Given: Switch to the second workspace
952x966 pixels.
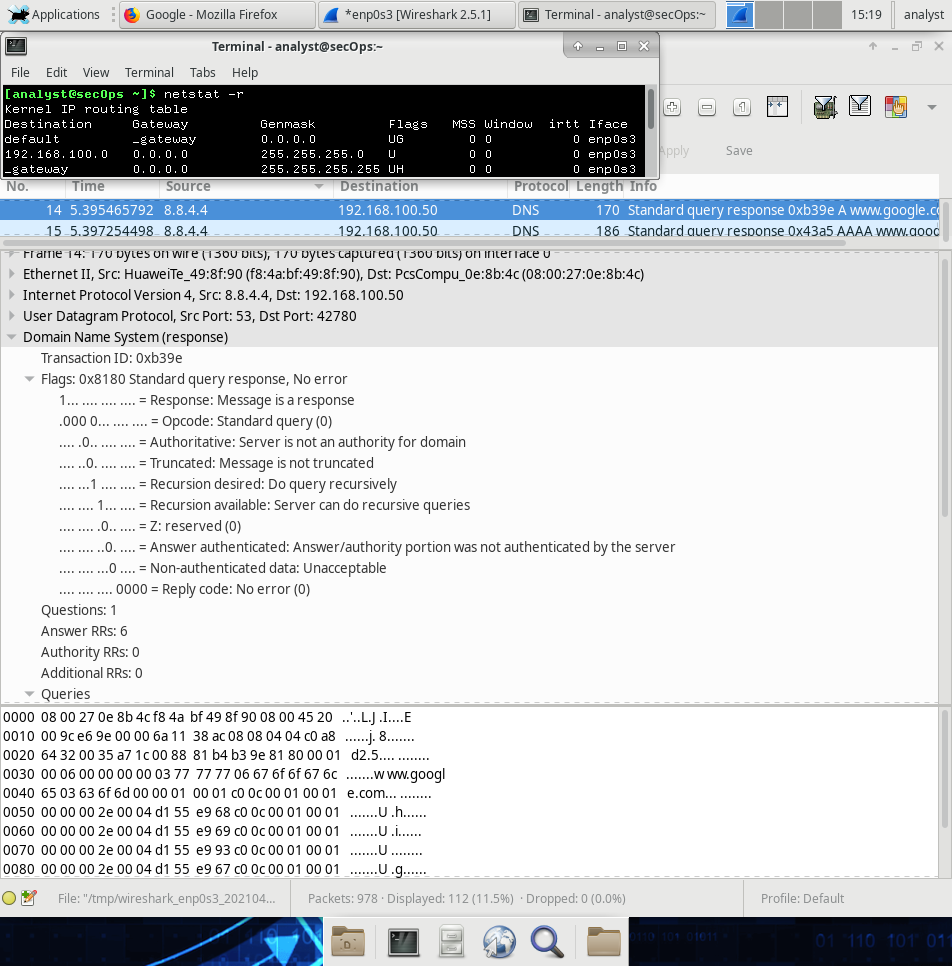Looking at the screenshot, I should tap(769, 14).
